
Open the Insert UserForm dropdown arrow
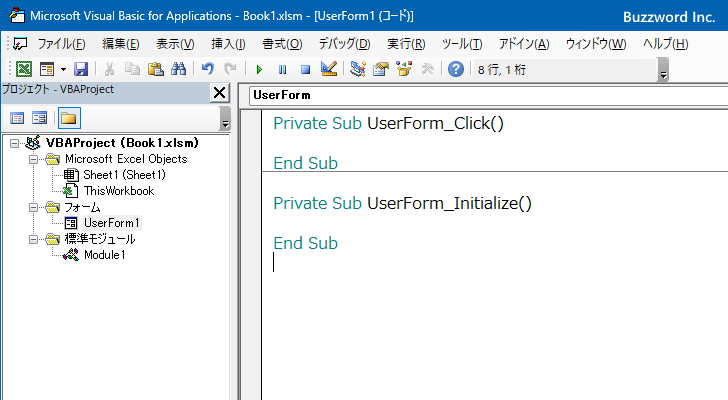64,70
